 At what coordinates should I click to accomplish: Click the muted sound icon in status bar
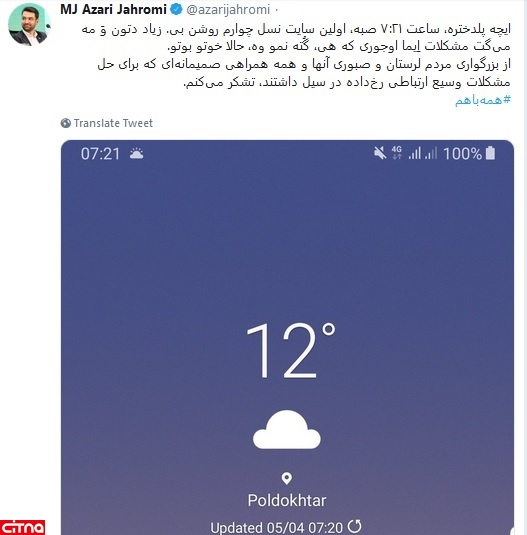[380, 153]
